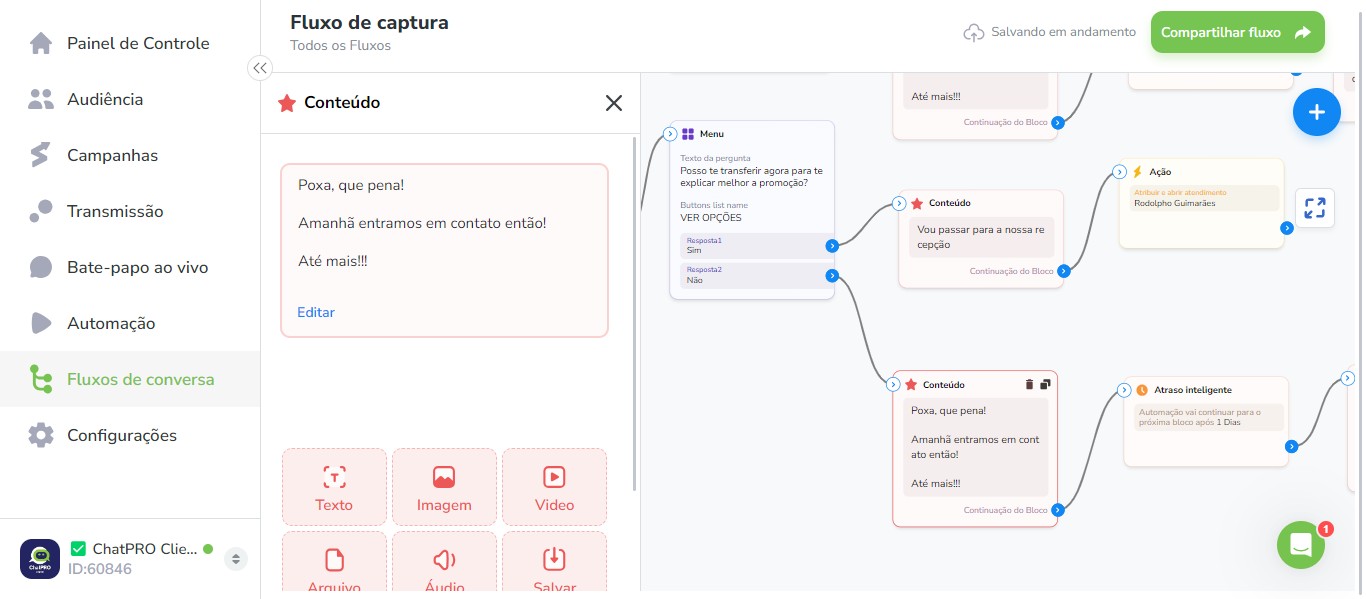Click the ChatPRO account logo
Screen dimensions: 1366x599
tap(40, 558)
